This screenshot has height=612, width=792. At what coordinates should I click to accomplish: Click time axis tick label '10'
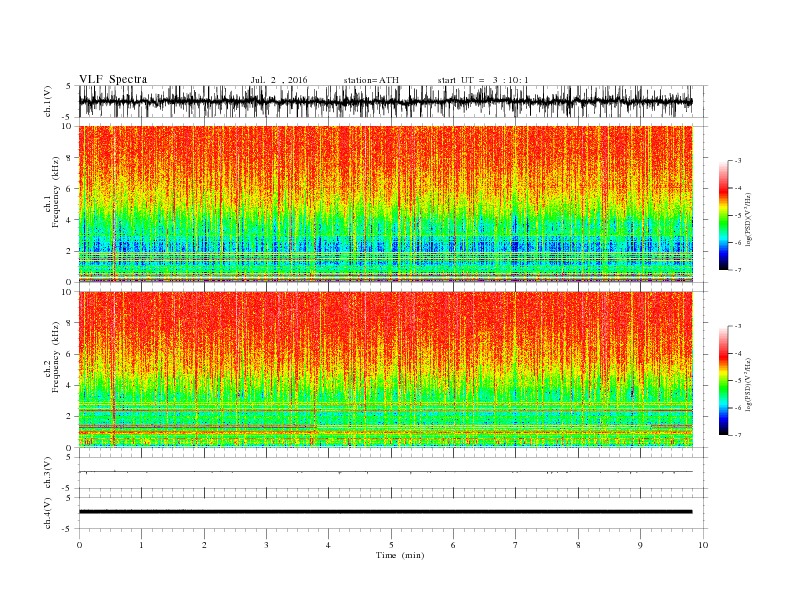point(703,545)
